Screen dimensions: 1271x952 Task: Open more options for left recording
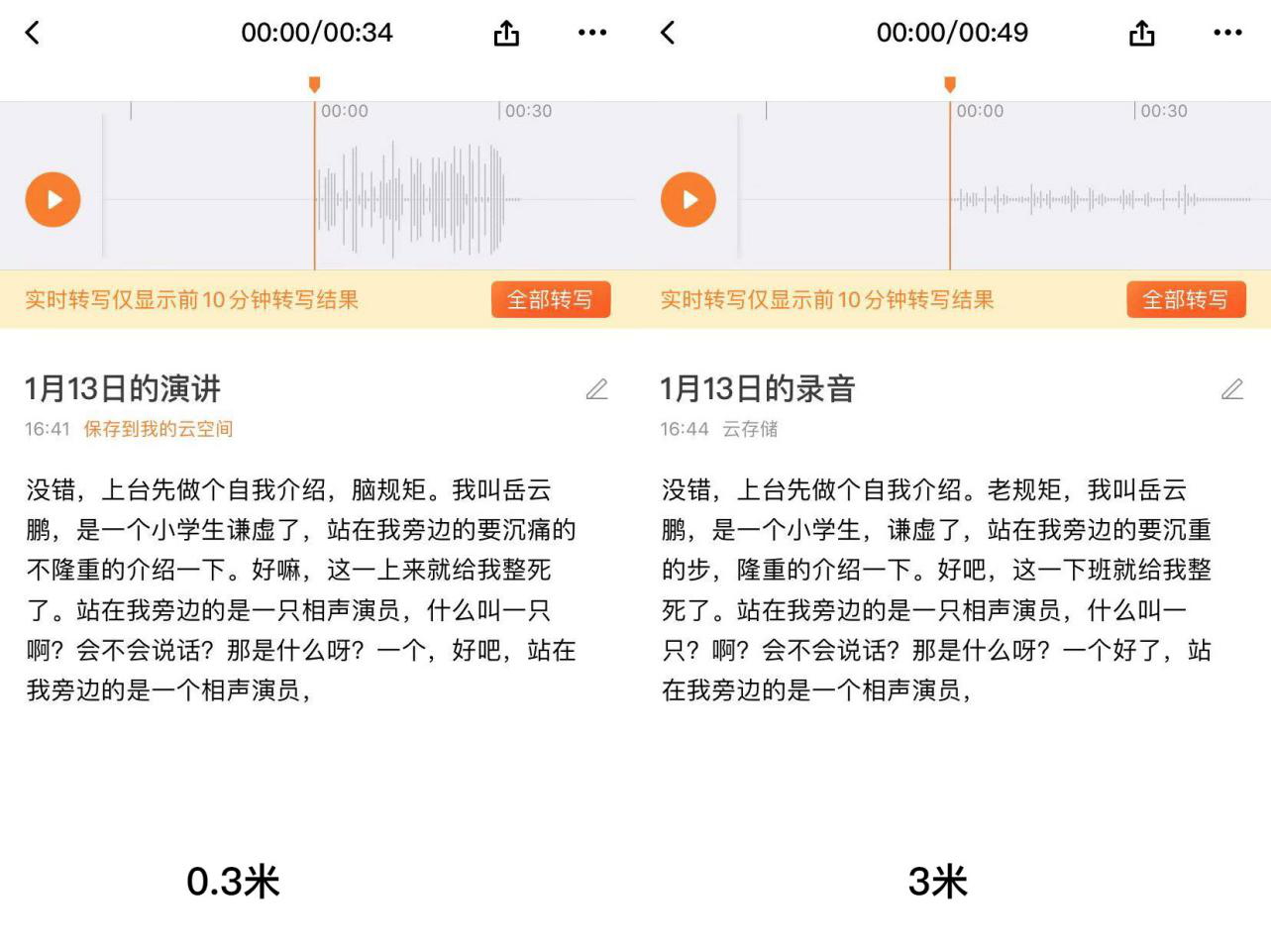pyautogui.click(x=592, y=33)
